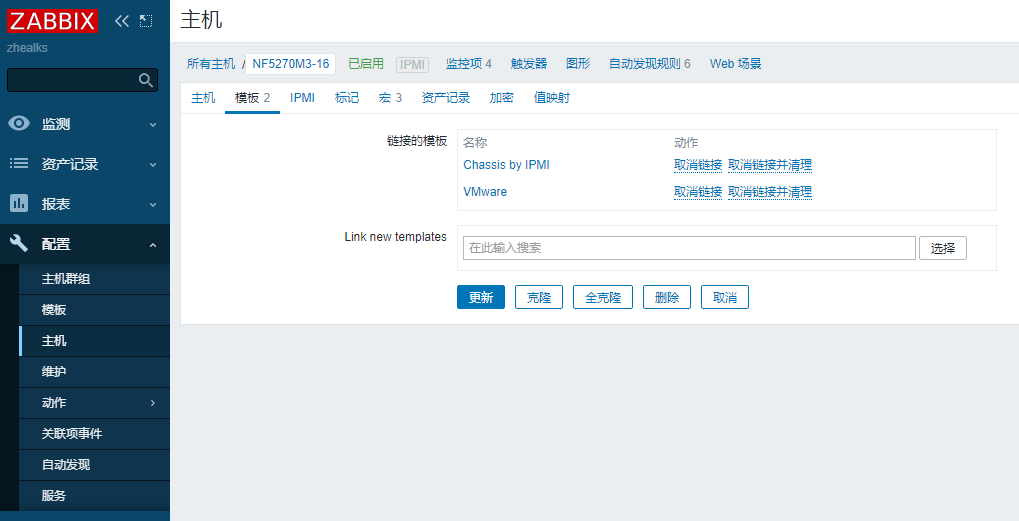Collapse the sidebar with double-chevron icon

click(x=122, y=21)
